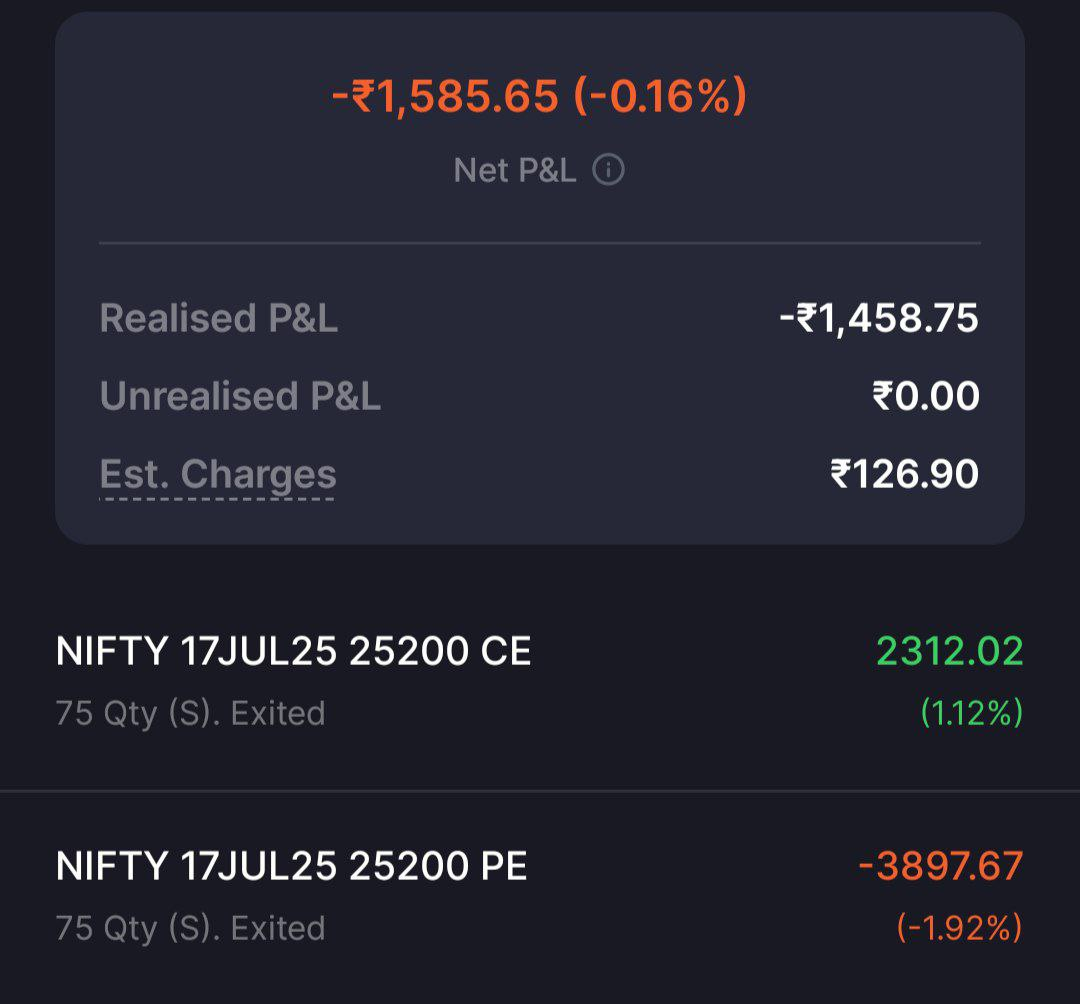Tap PE percentage (-1.92%)
This screenshot has height=1004, width=1080.
click(959, 928)
